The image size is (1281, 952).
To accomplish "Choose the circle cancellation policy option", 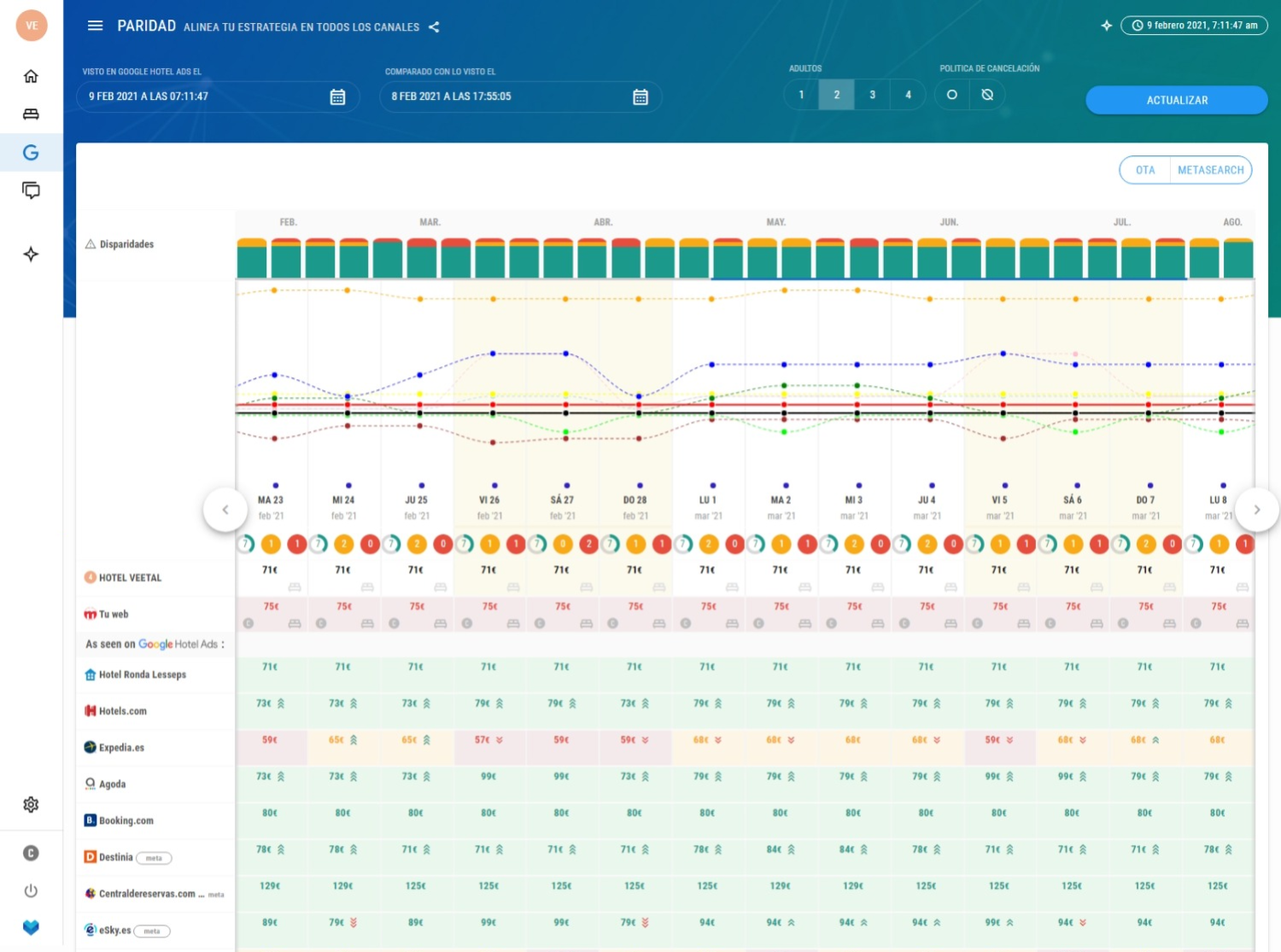I will point(952,95).
